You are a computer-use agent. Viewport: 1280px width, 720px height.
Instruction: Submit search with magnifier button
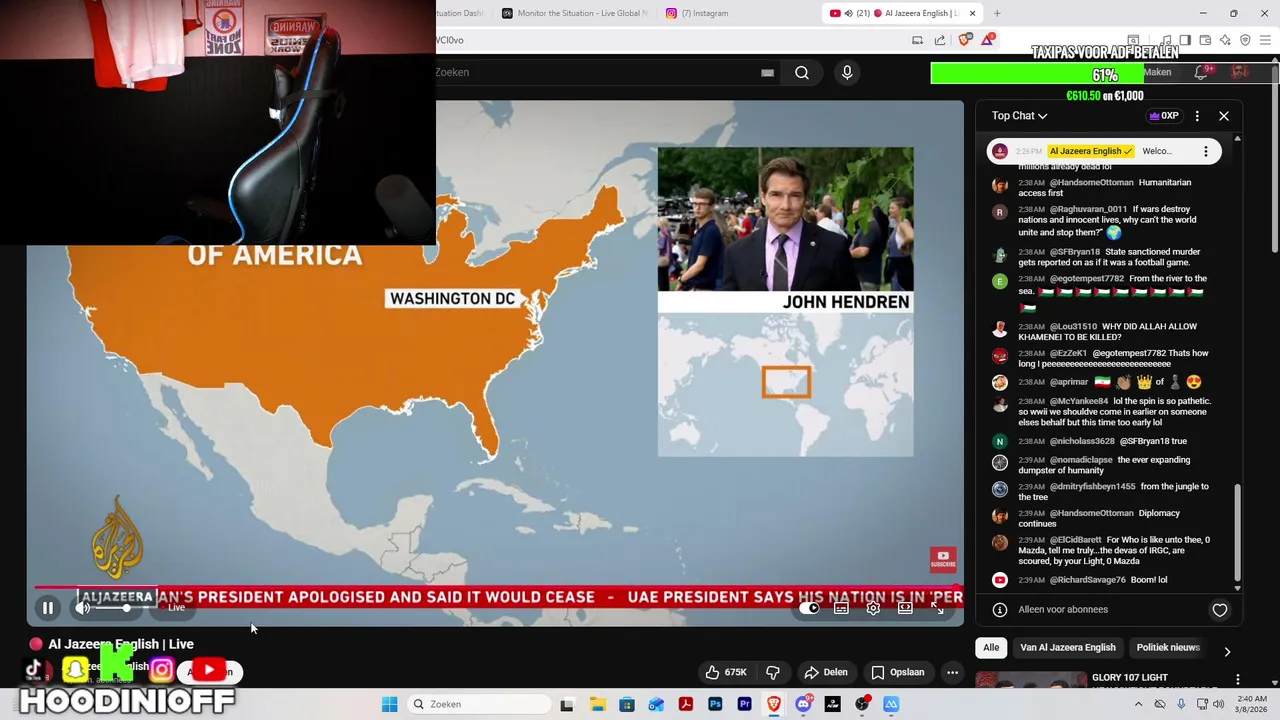802,72
